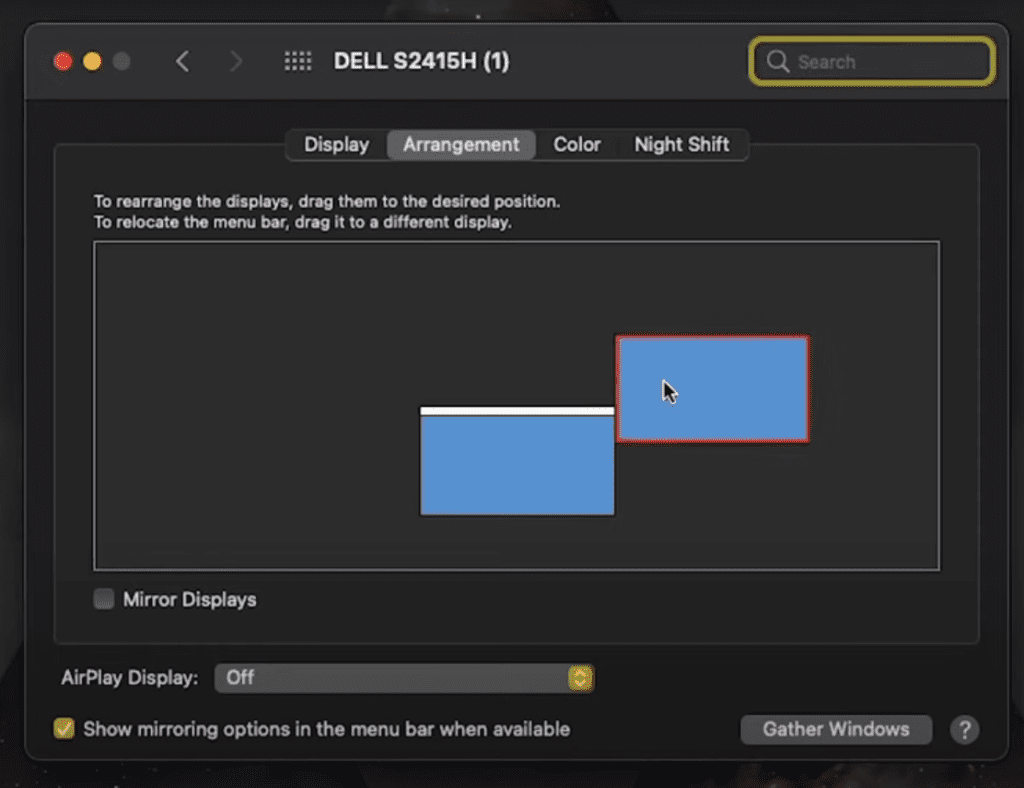Image resolution: width=1024 pixels, height=788 pixels.
Task: Click the DELL S2415H (1) title
Action: 421,61
